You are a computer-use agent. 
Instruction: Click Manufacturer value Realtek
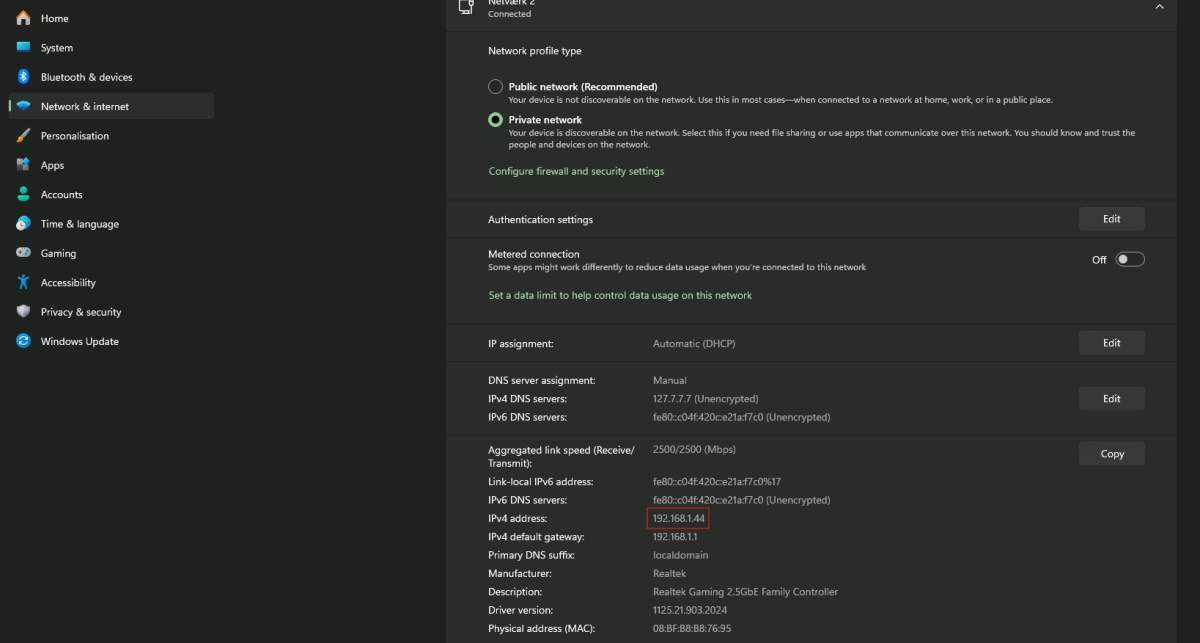668,573
